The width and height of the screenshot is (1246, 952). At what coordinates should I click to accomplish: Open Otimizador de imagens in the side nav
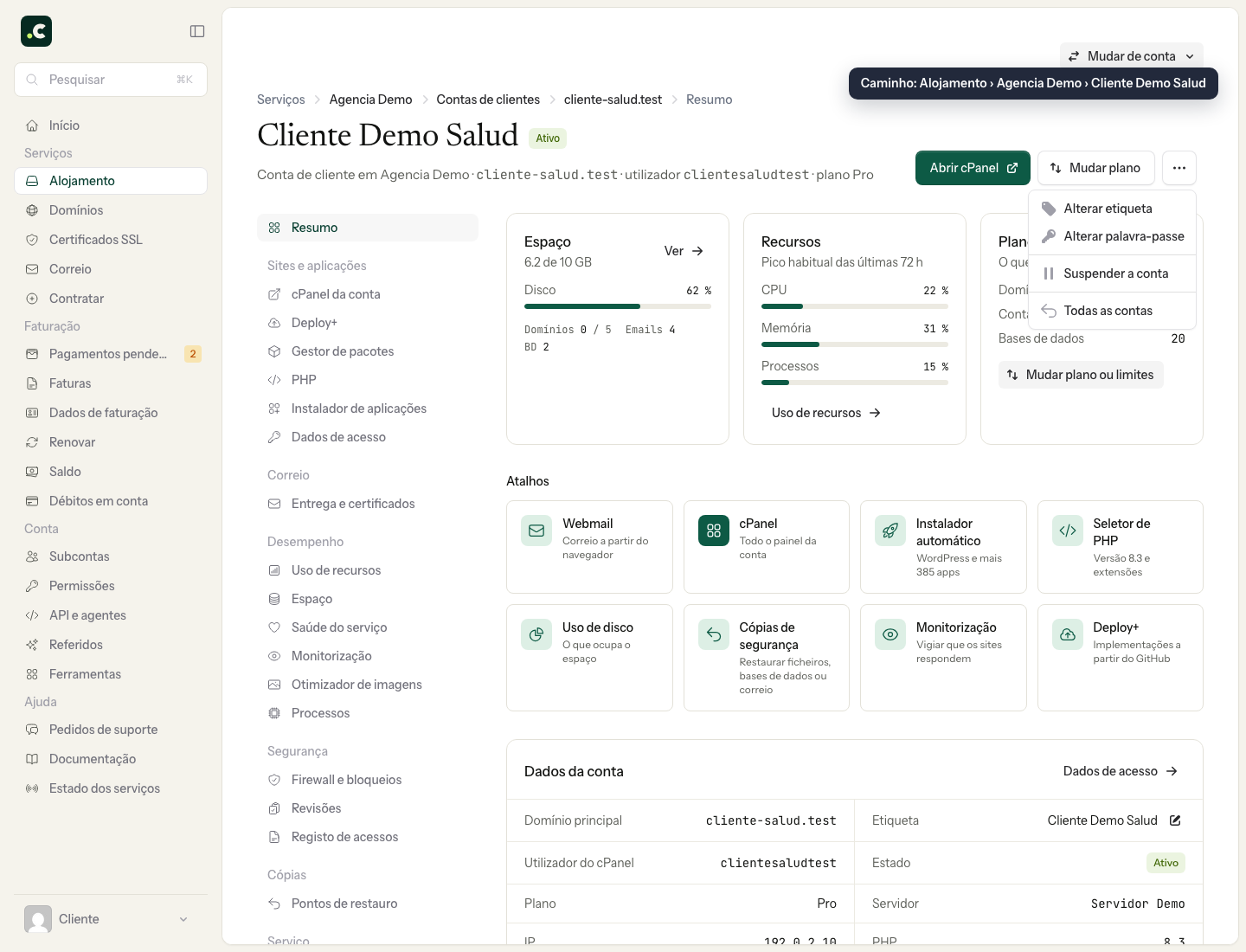pos(368,685)
